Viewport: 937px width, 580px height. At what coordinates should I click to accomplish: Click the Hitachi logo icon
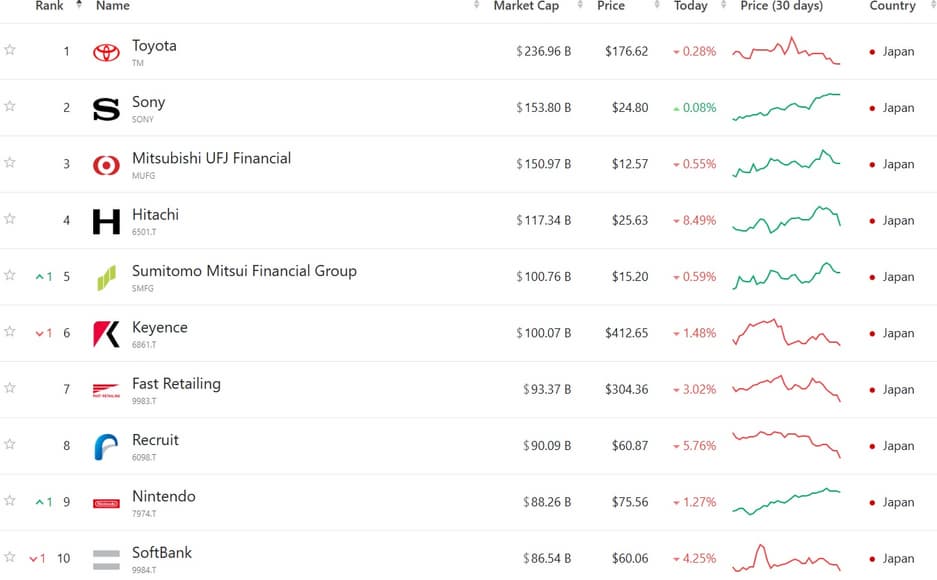106,221
